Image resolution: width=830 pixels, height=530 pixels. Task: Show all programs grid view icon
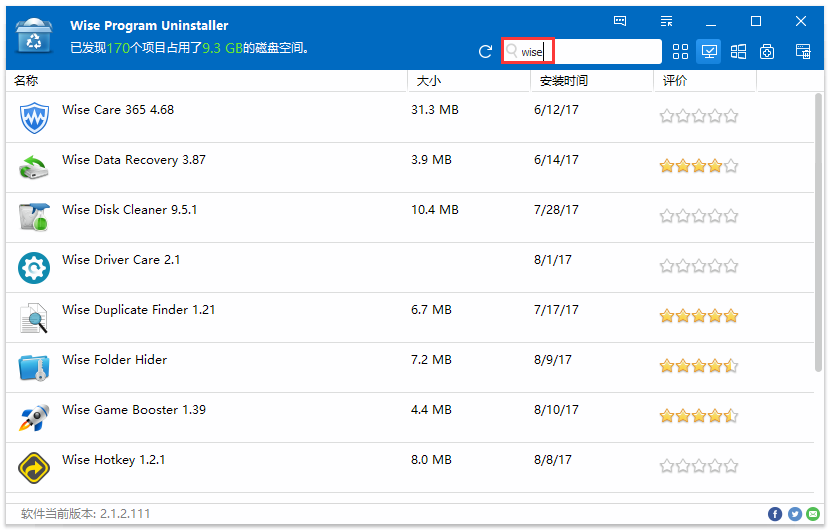tap(681, 52)
